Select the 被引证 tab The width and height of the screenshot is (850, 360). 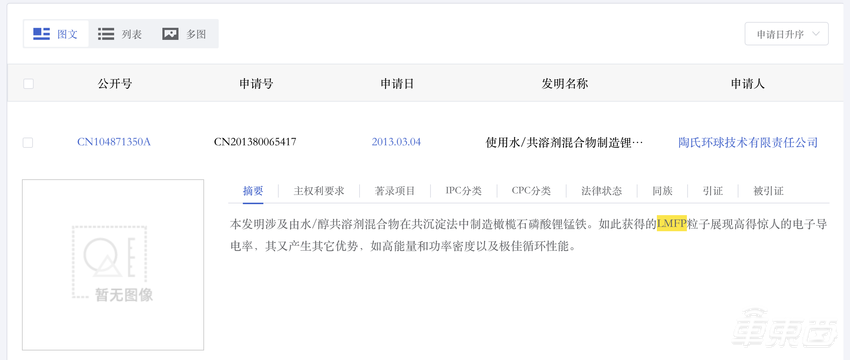pos(768,191)
